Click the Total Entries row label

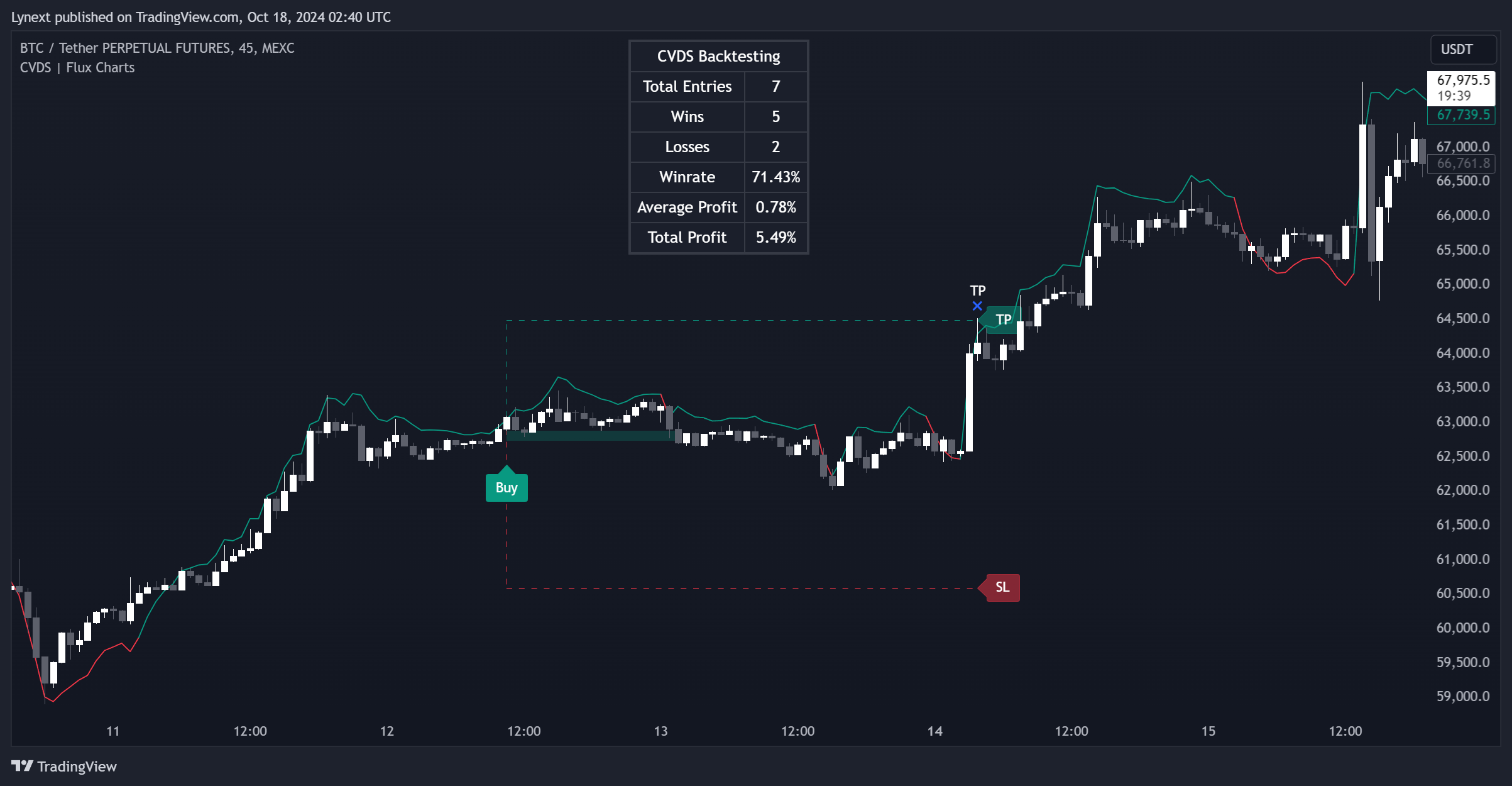[687, 86]
